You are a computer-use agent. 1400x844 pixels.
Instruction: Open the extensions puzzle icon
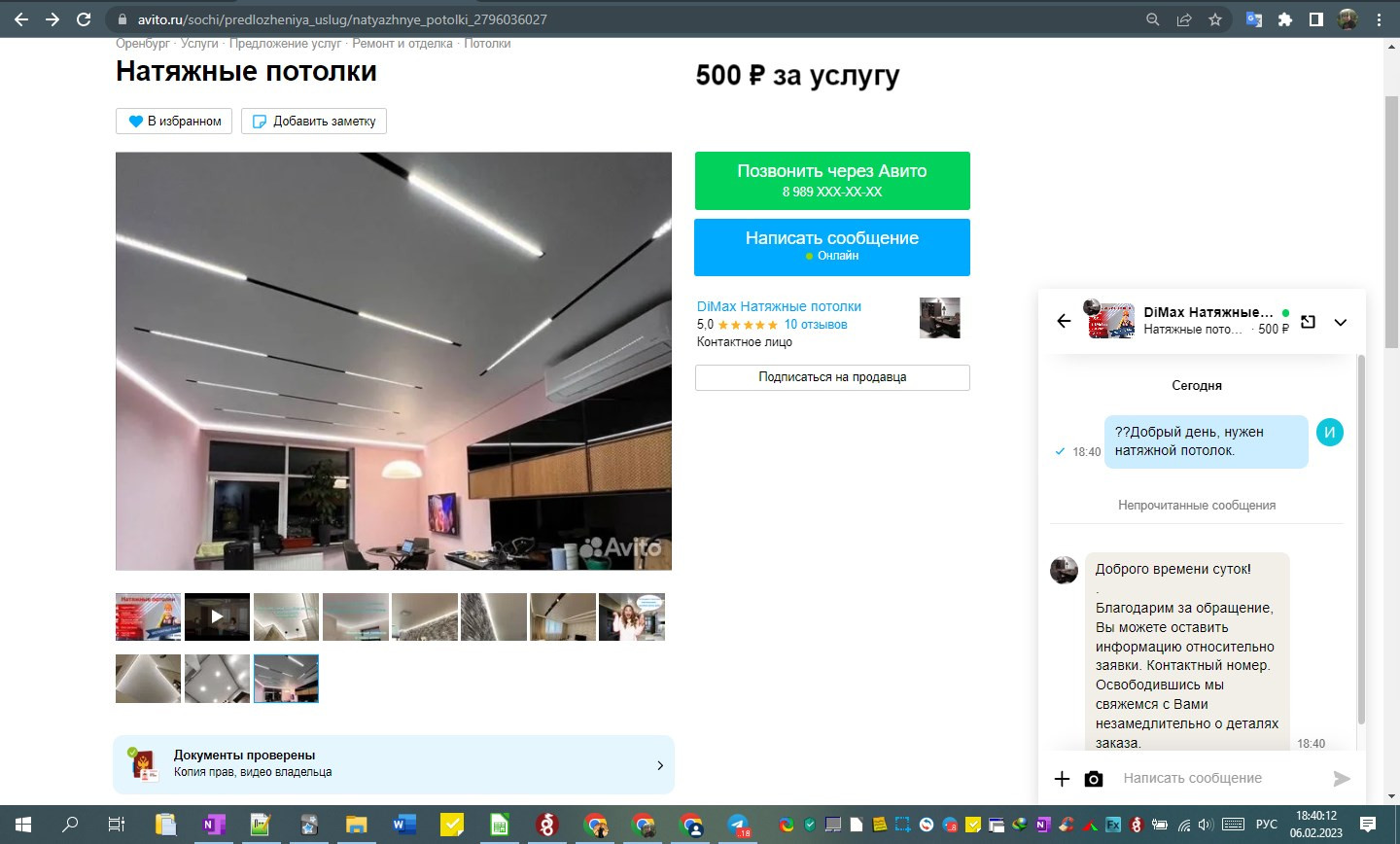[x=1285, y=19]
